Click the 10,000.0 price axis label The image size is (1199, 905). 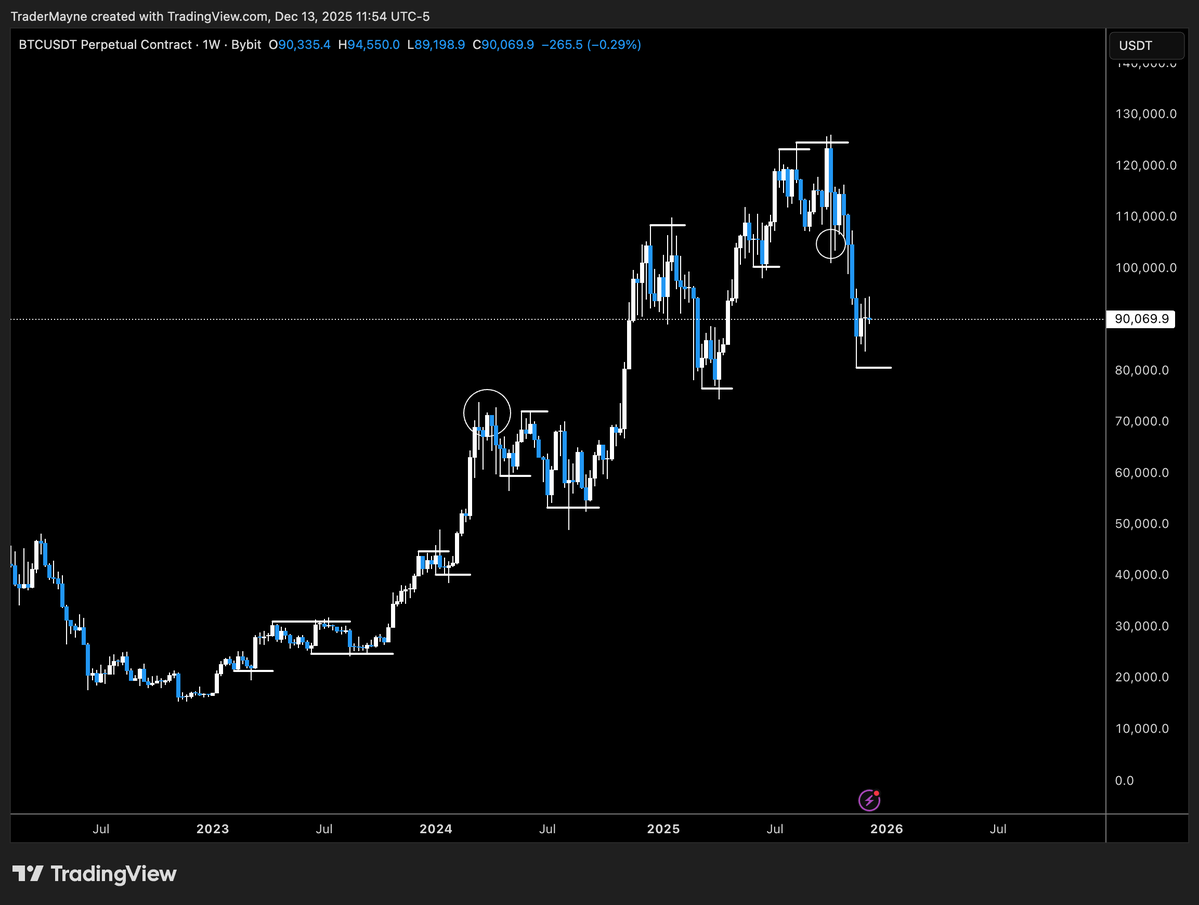tap(1142, 728)
